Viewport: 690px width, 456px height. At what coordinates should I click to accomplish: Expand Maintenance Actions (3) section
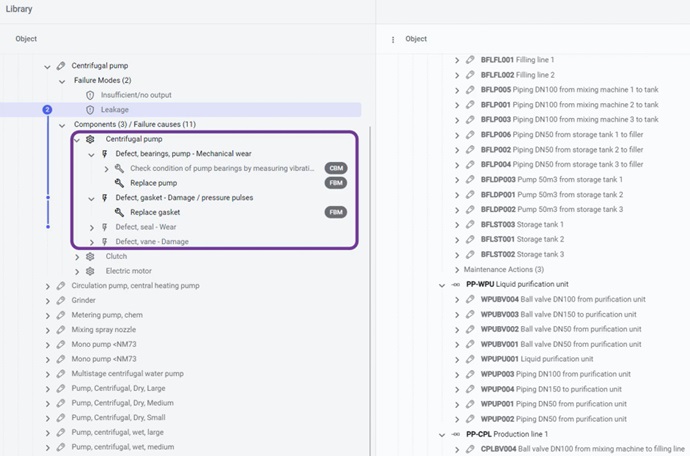457,270
